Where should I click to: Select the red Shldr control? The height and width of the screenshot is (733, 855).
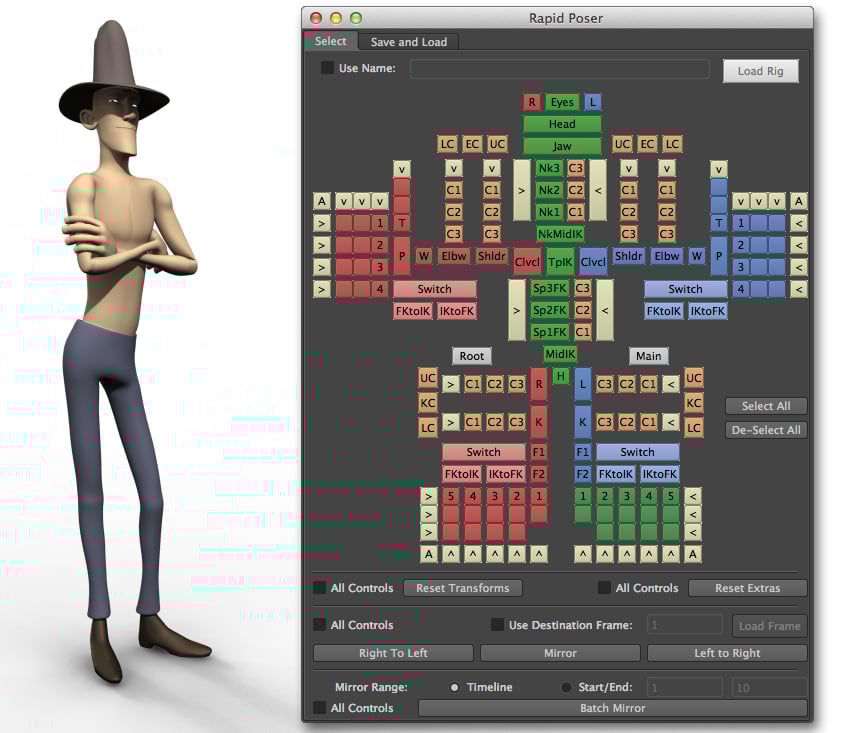[x=491, y=256]
